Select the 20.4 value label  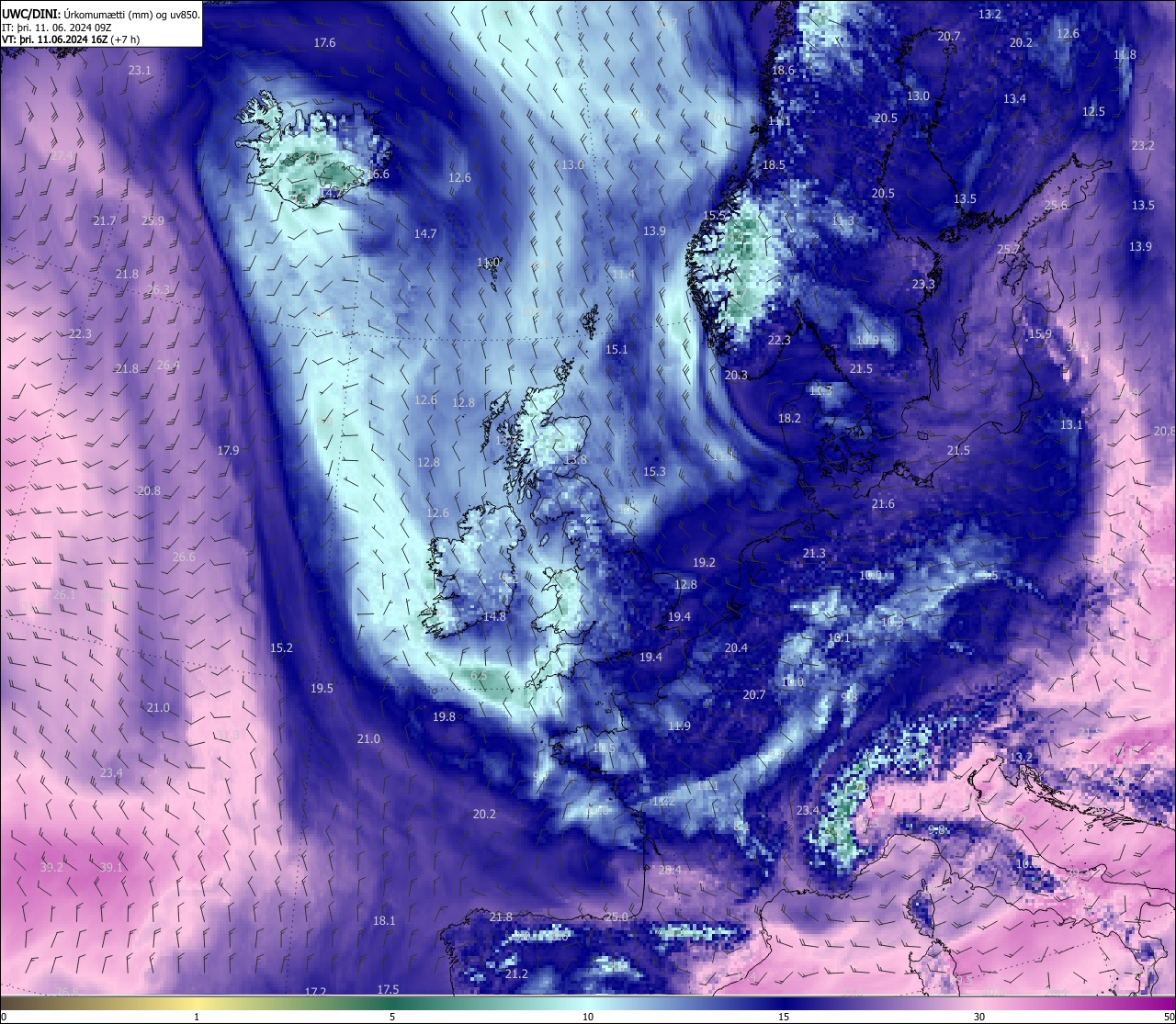click(x=736, y=648)
